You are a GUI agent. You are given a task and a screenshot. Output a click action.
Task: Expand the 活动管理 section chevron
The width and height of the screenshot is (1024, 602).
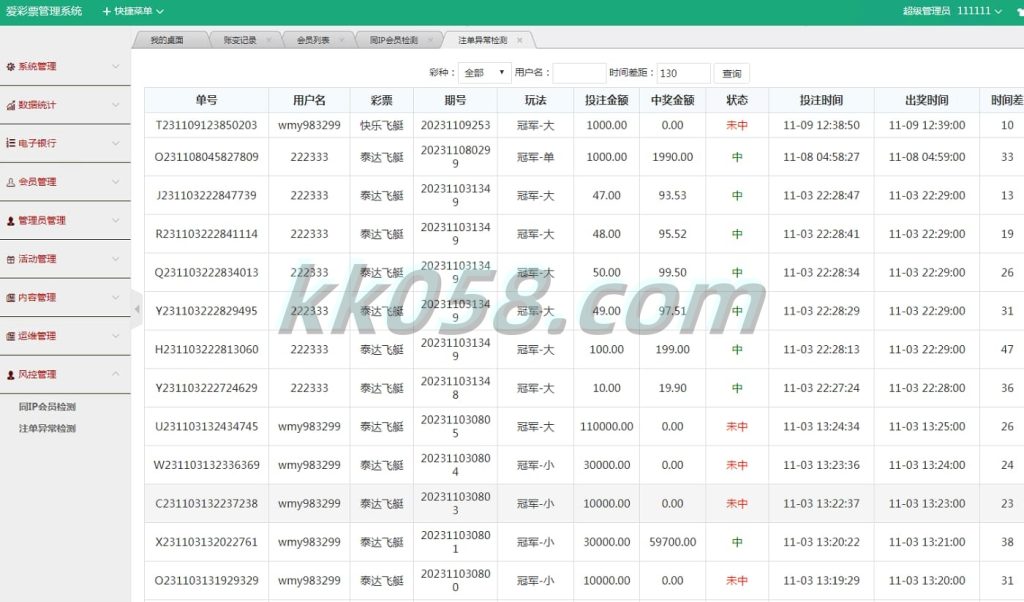tap(116, 259)
